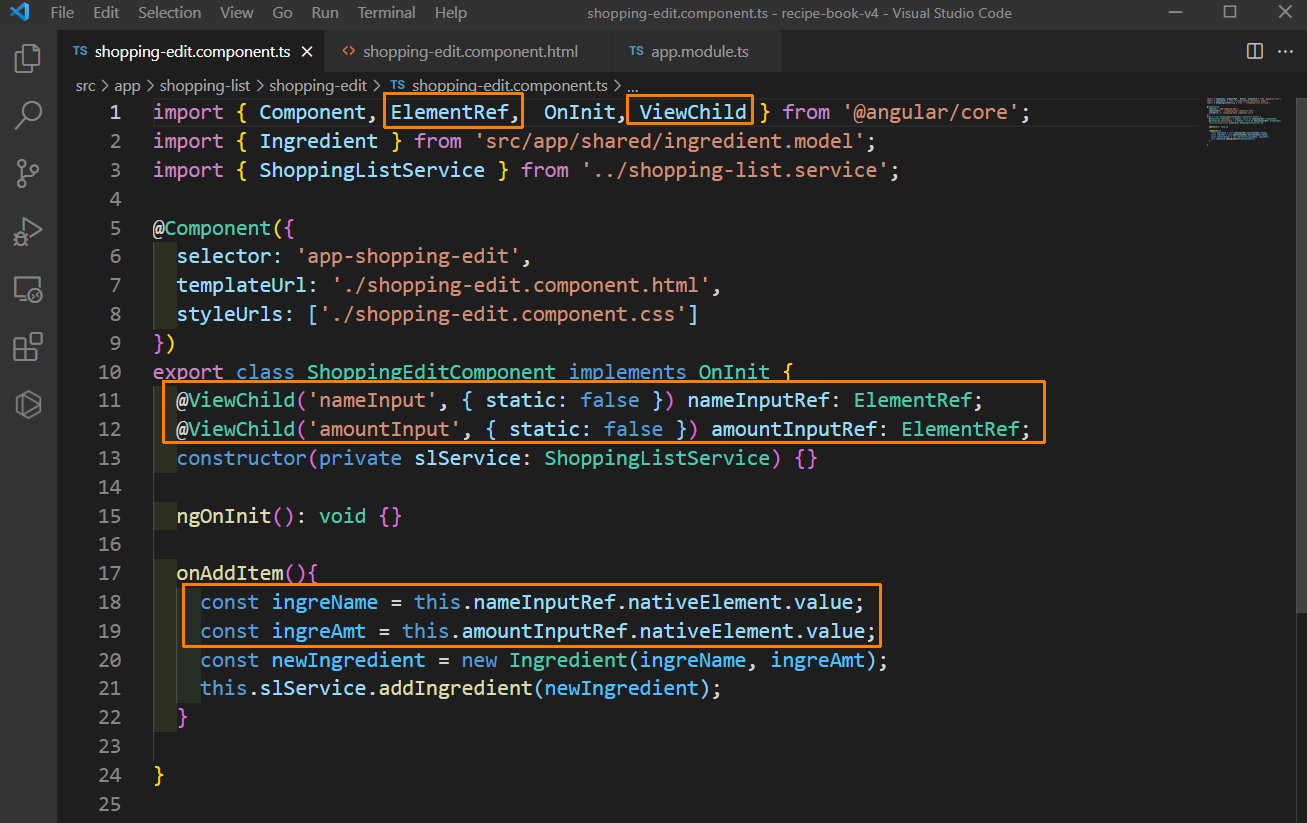Open the Help menu
This screenshot has height=823, width=1307.
coord(451,13)
